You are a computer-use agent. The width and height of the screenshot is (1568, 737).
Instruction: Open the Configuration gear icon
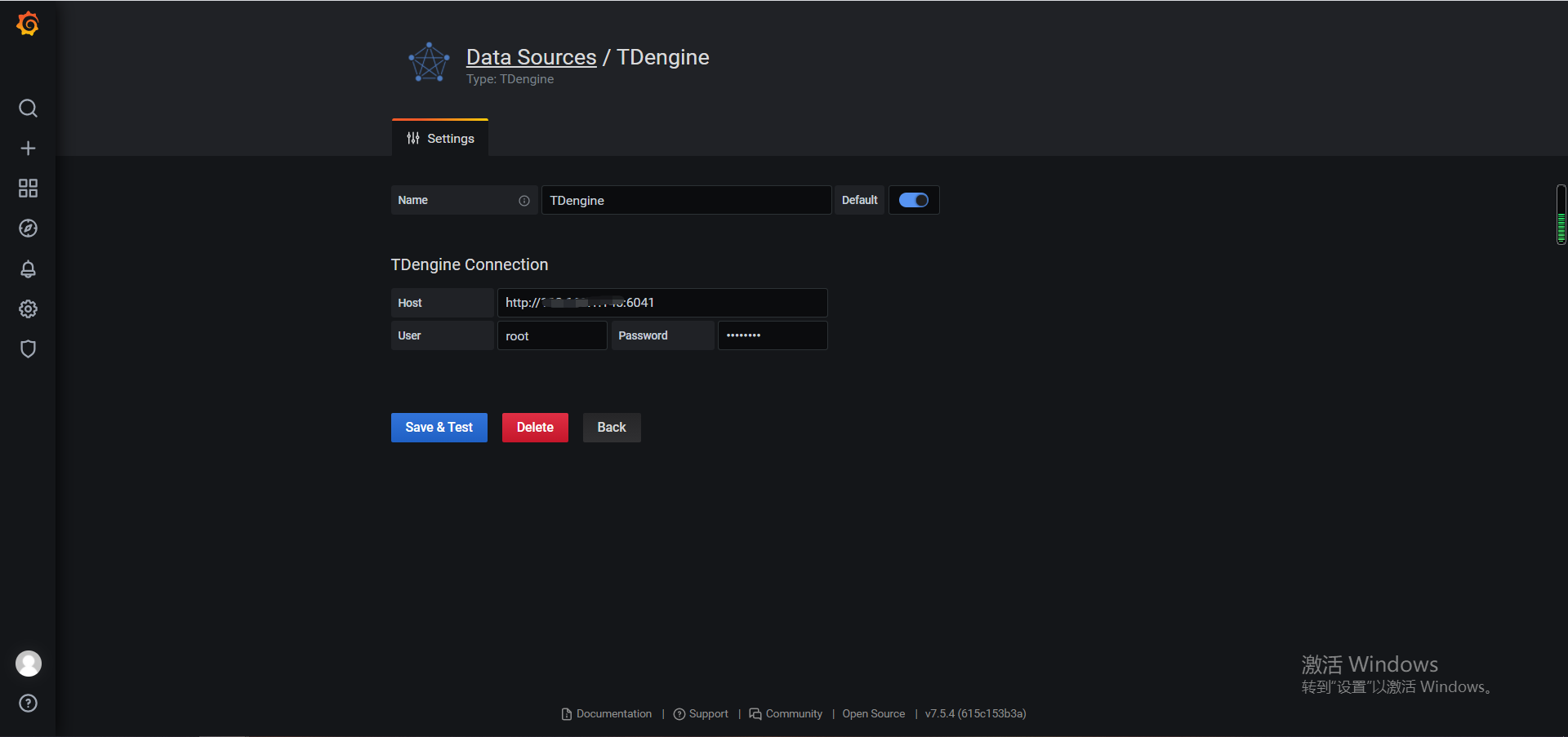click(x=28, y=309)
